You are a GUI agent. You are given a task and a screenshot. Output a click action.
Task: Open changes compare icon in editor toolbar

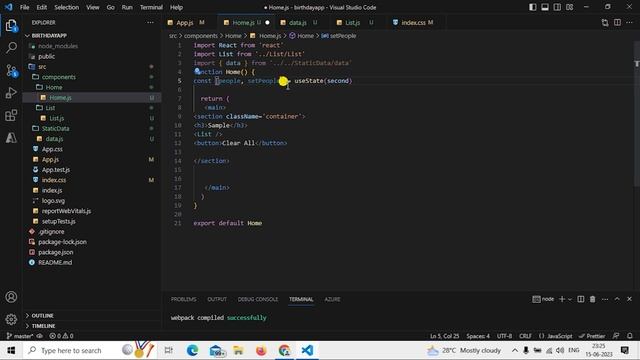[x=605, y=22]
